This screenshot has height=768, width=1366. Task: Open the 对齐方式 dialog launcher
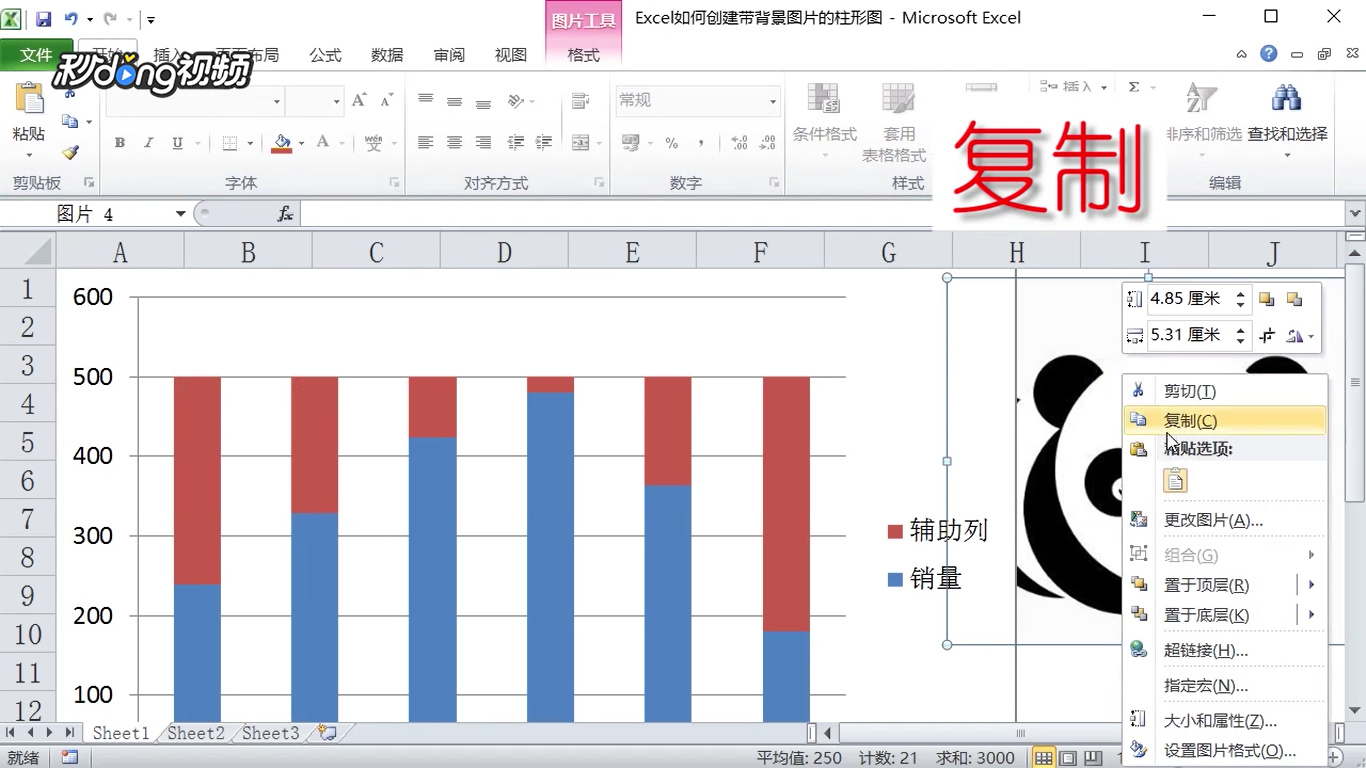pyautogui.click(x=599, y=183)
